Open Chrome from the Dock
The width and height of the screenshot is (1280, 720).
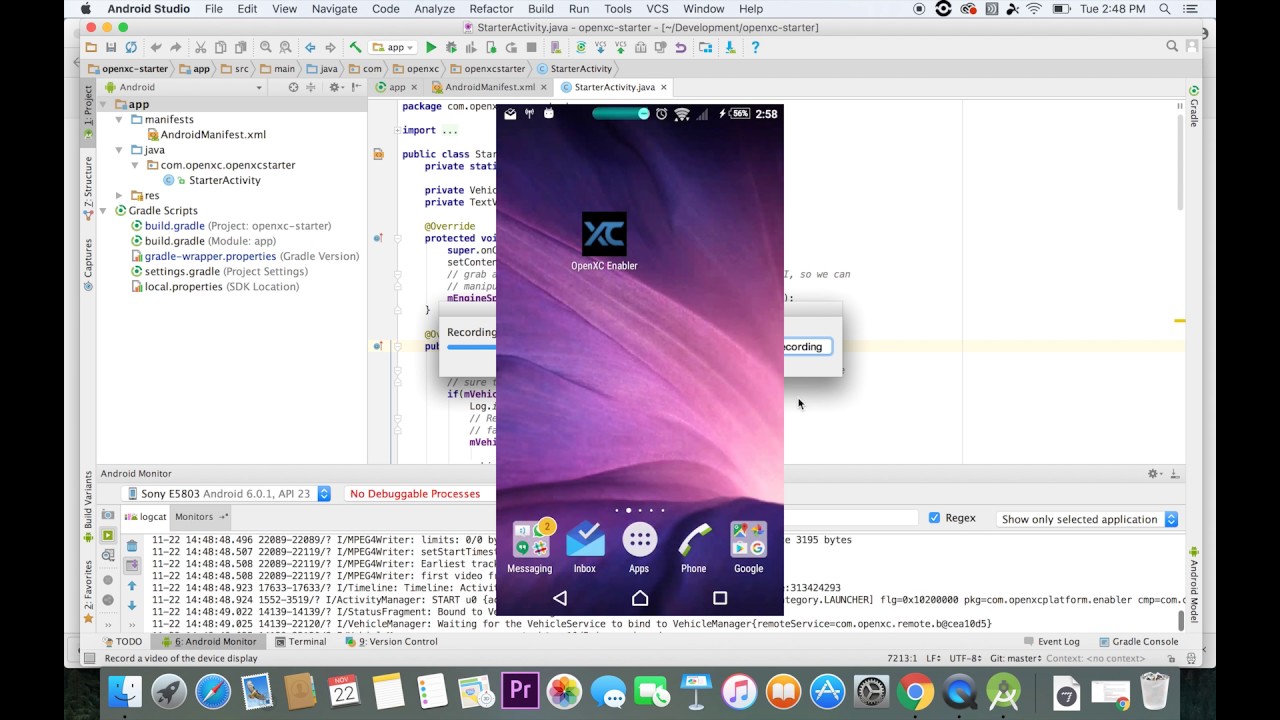pos(915,692)
